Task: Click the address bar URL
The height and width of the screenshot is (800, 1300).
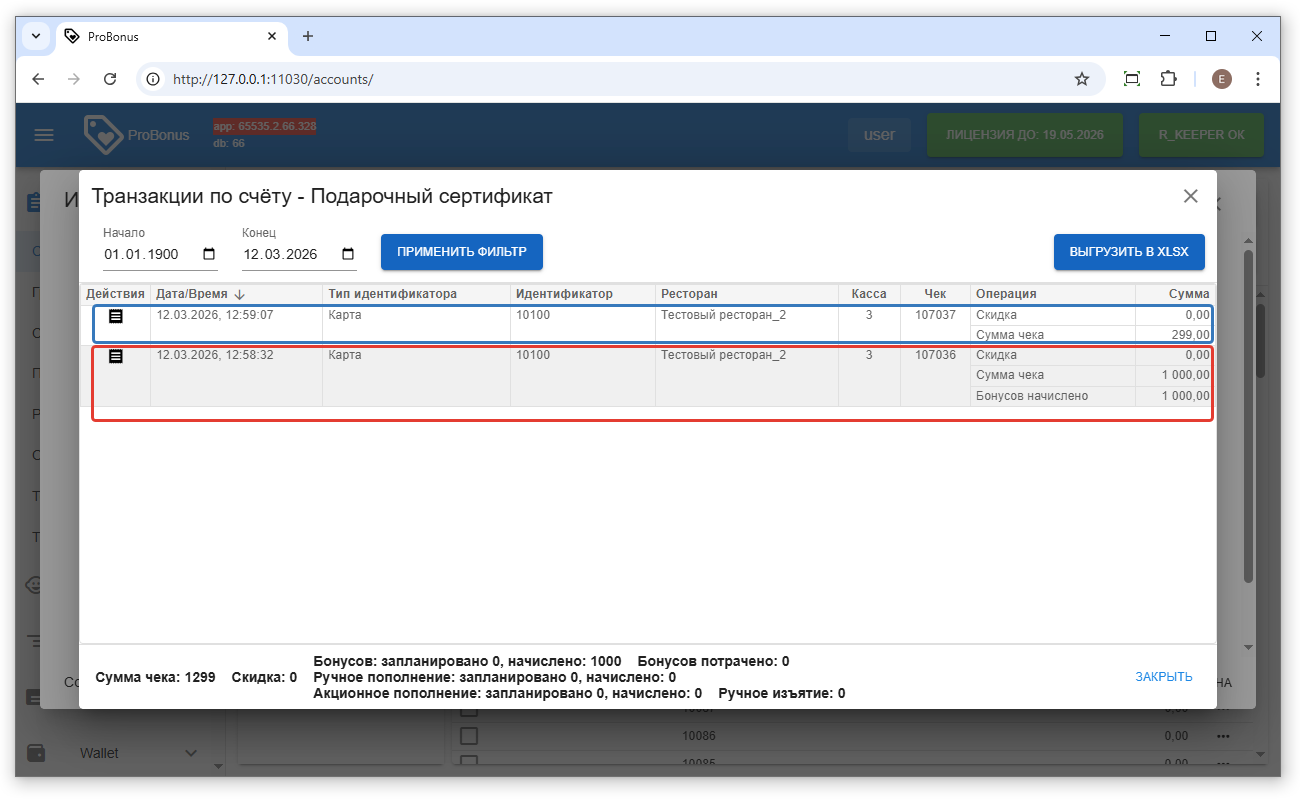Action: (273, 79)
